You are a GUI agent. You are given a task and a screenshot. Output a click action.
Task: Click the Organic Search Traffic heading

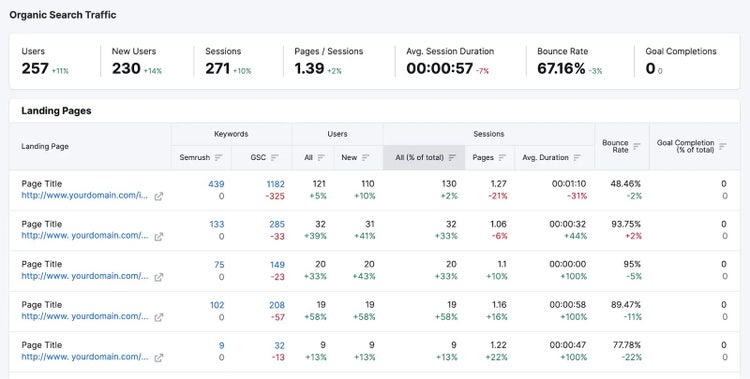tap(63, 15)
